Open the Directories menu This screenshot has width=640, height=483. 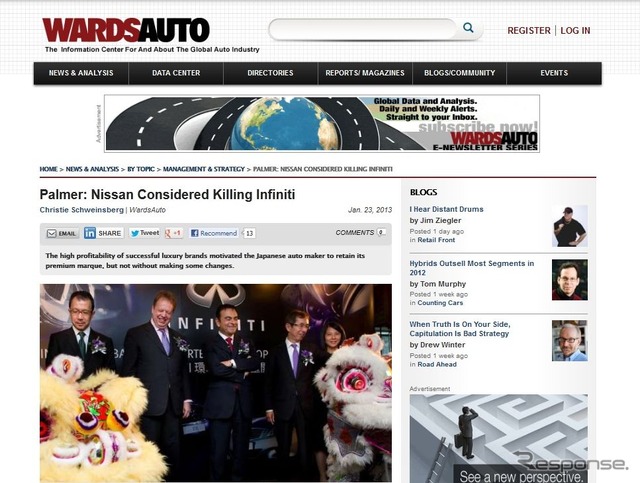point(270,73)
